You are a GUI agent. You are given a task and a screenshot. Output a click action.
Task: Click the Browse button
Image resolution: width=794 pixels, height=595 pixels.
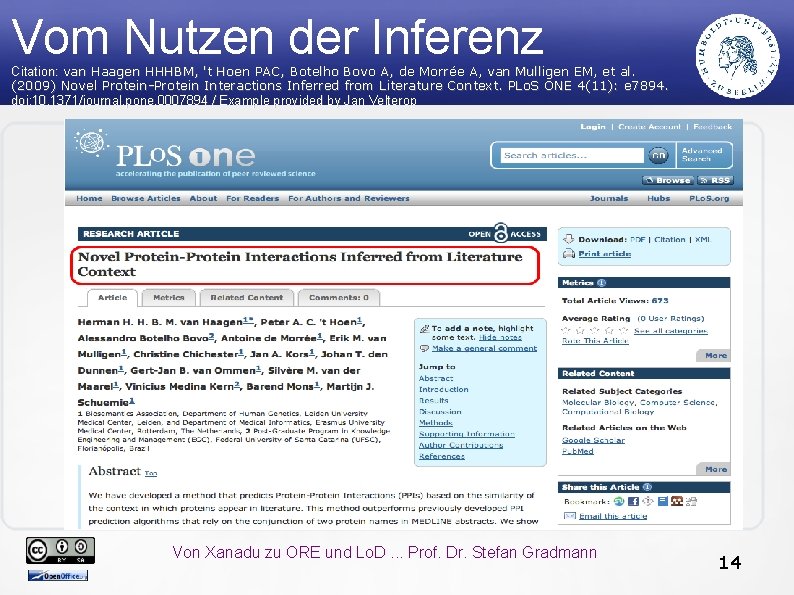click(668, 180)
